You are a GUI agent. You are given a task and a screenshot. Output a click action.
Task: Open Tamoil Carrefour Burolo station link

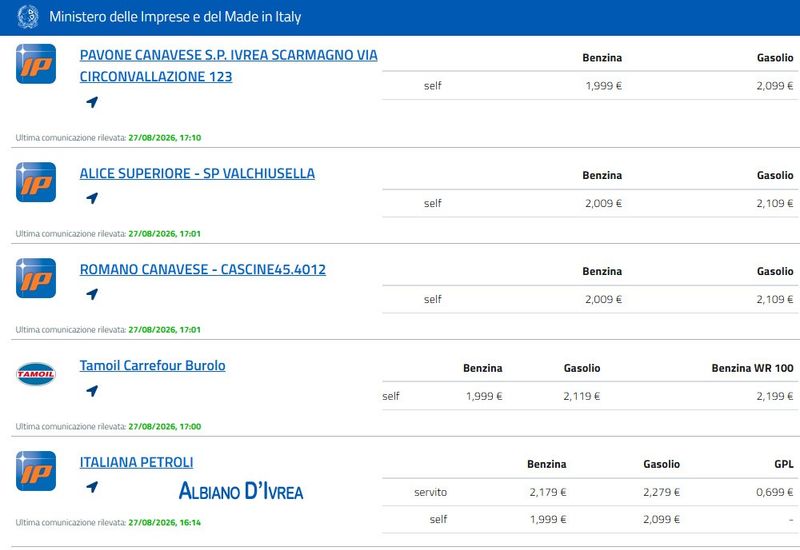pos(153,365)
